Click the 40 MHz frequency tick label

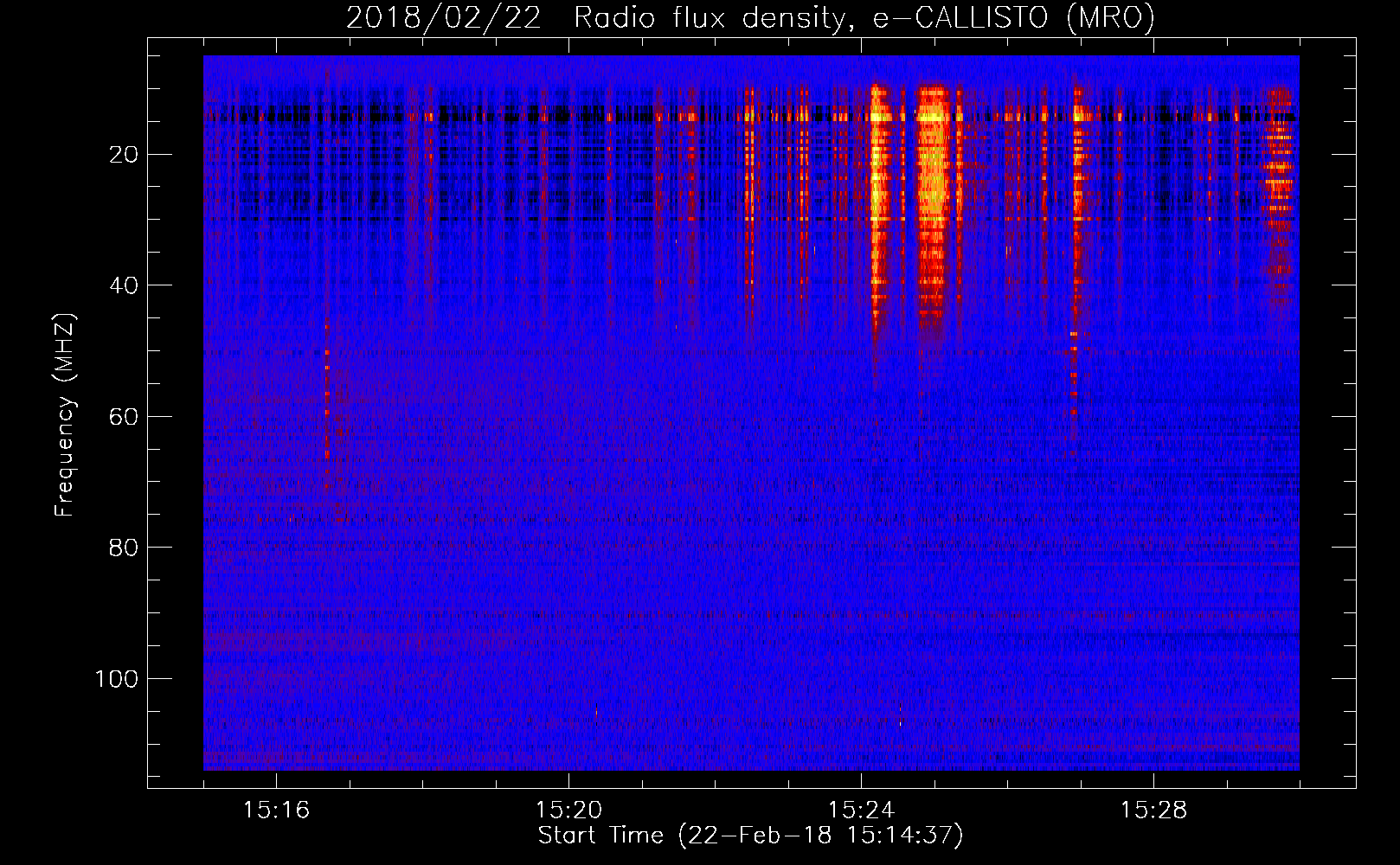coord(124,285)
